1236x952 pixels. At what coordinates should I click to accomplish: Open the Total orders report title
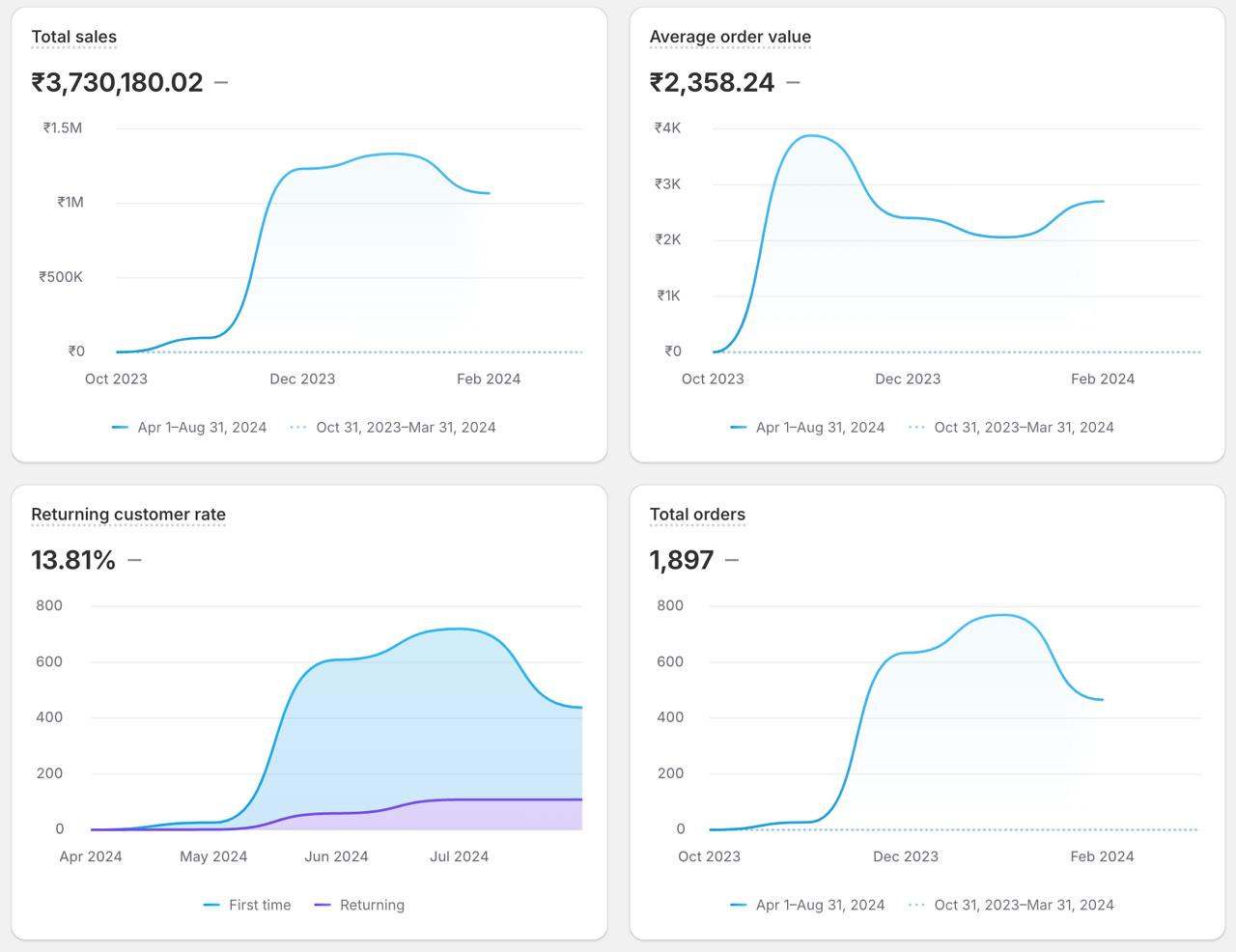tap(697, 515)
